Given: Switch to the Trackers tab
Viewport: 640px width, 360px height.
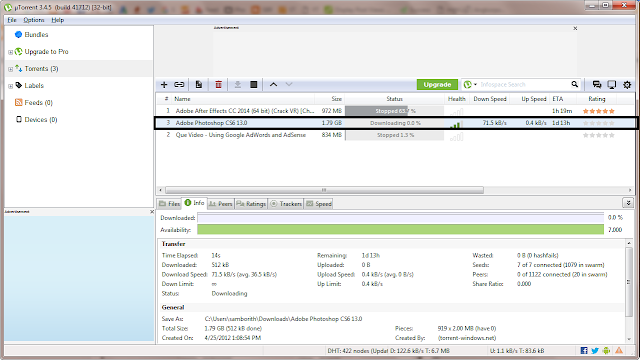Looking at the screenshot, I should tap(286, 204).
